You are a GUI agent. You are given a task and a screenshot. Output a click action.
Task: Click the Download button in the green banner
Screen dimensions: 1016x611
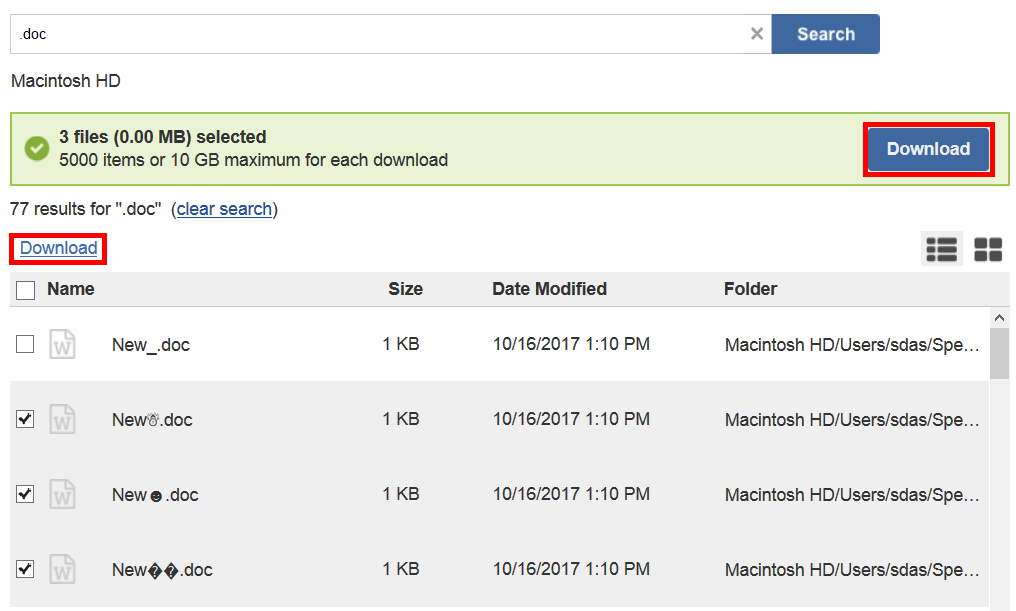(927, 148)
